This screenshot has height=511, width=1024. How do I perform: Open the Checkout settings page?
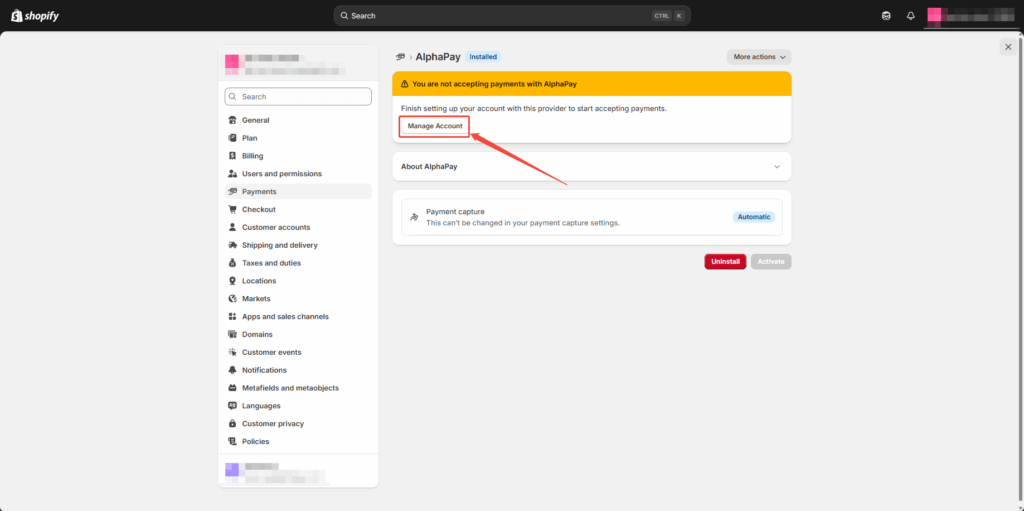pyautogui.click(x=259, y=210)
